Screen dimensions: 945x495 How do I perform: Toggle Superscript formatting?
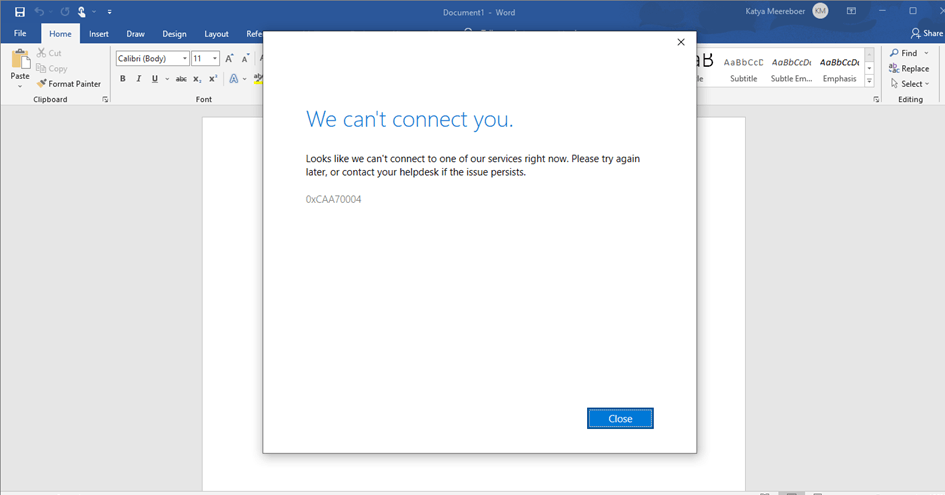tap(213, 79)
